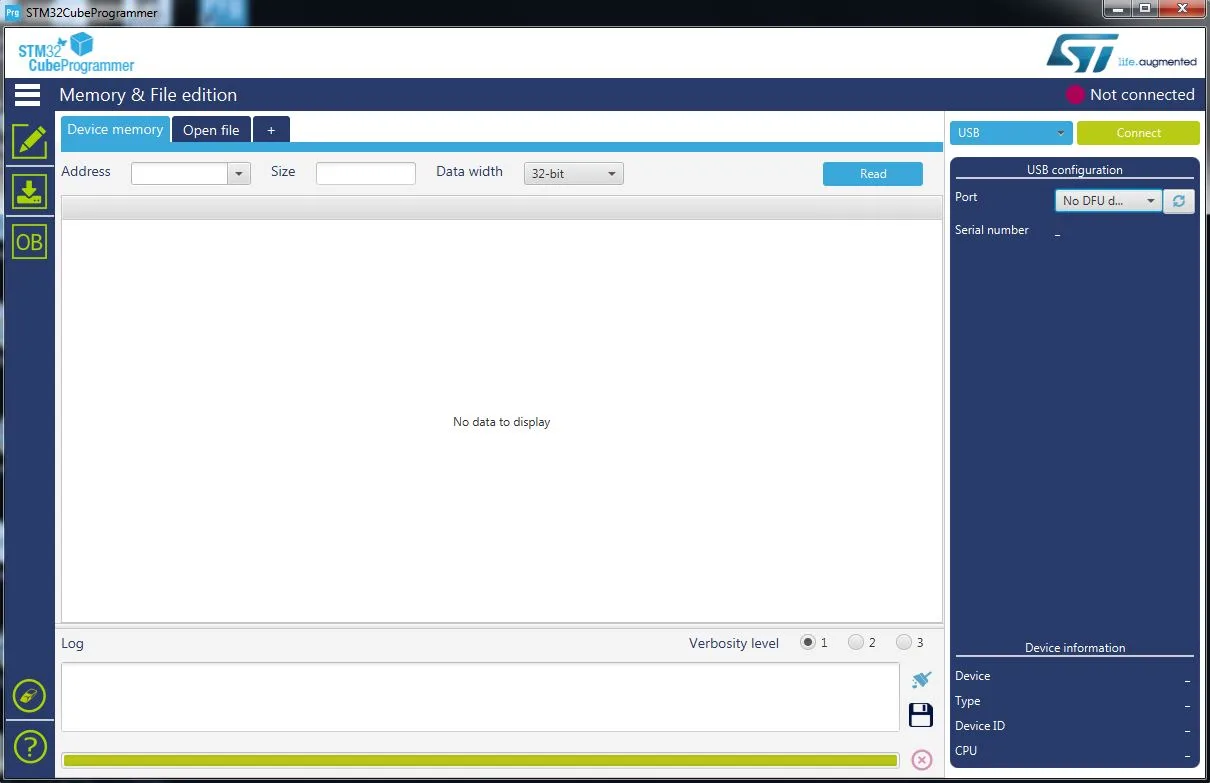Click the full chip erase icon
The height and width of the screenshot is (783, 1210).
point(29,695)
